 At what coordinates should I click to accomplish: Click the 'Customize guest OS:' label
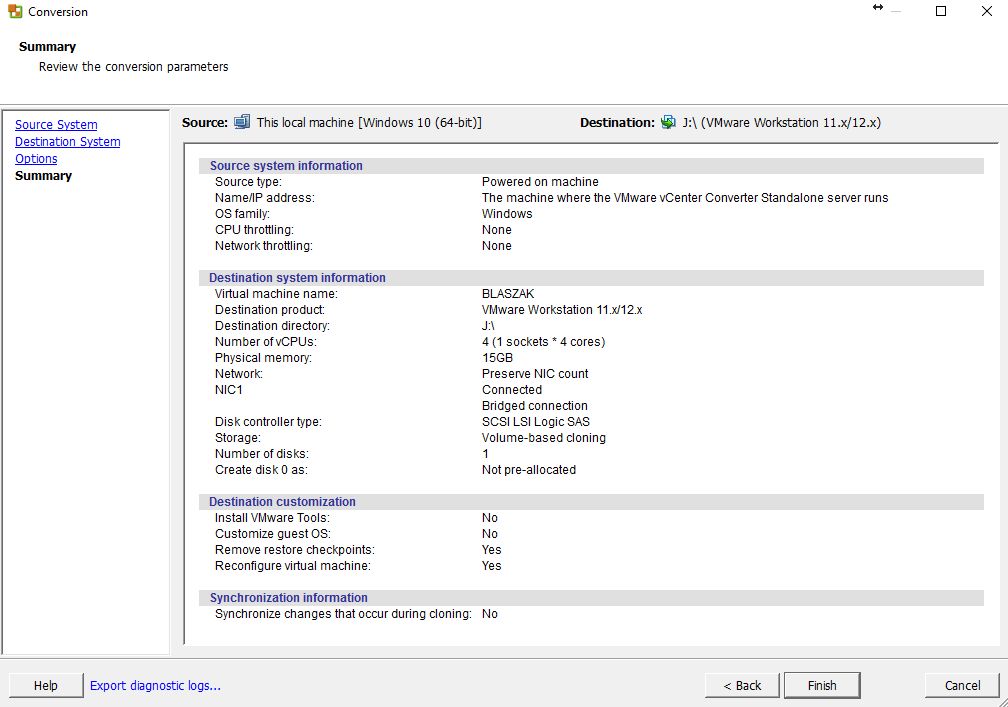(273, 534)
